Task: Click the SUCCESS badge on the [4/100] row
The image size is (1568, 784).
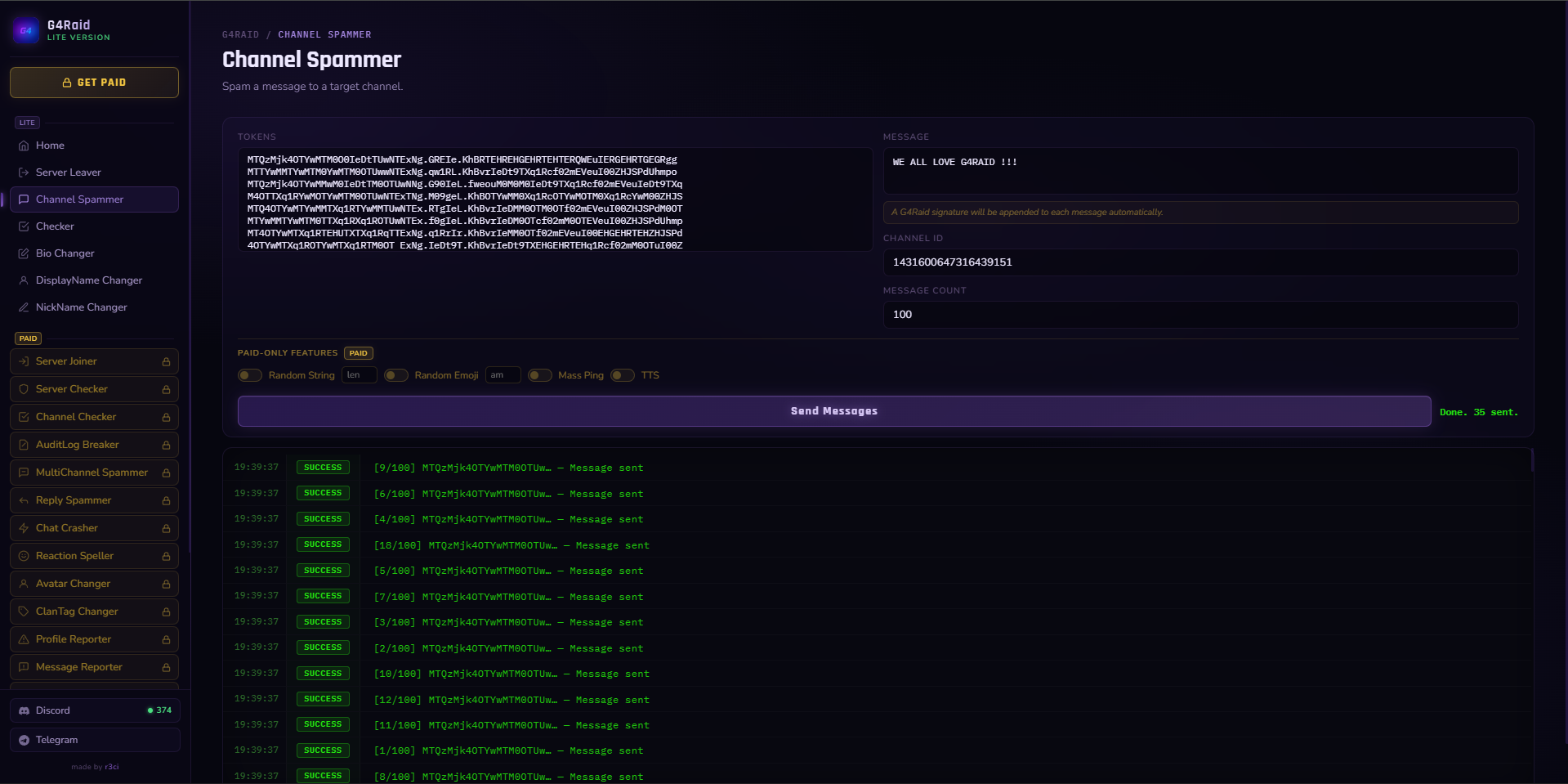Action: tap(323, 519)
